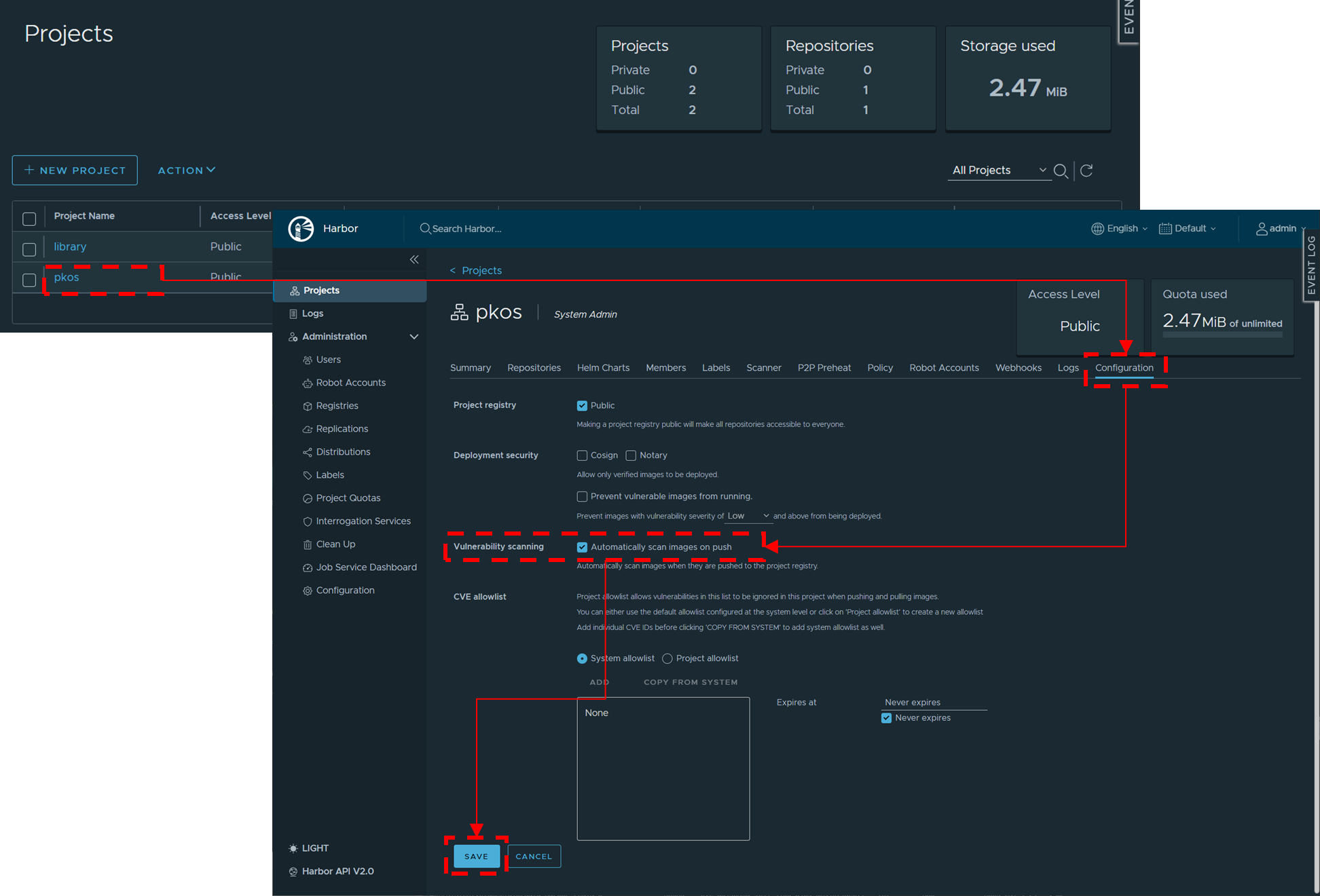Open Clean Up in the sidebar
The height and width of the screenshot is (896, 1320).
pyautogui.click(x=335, y=544)
